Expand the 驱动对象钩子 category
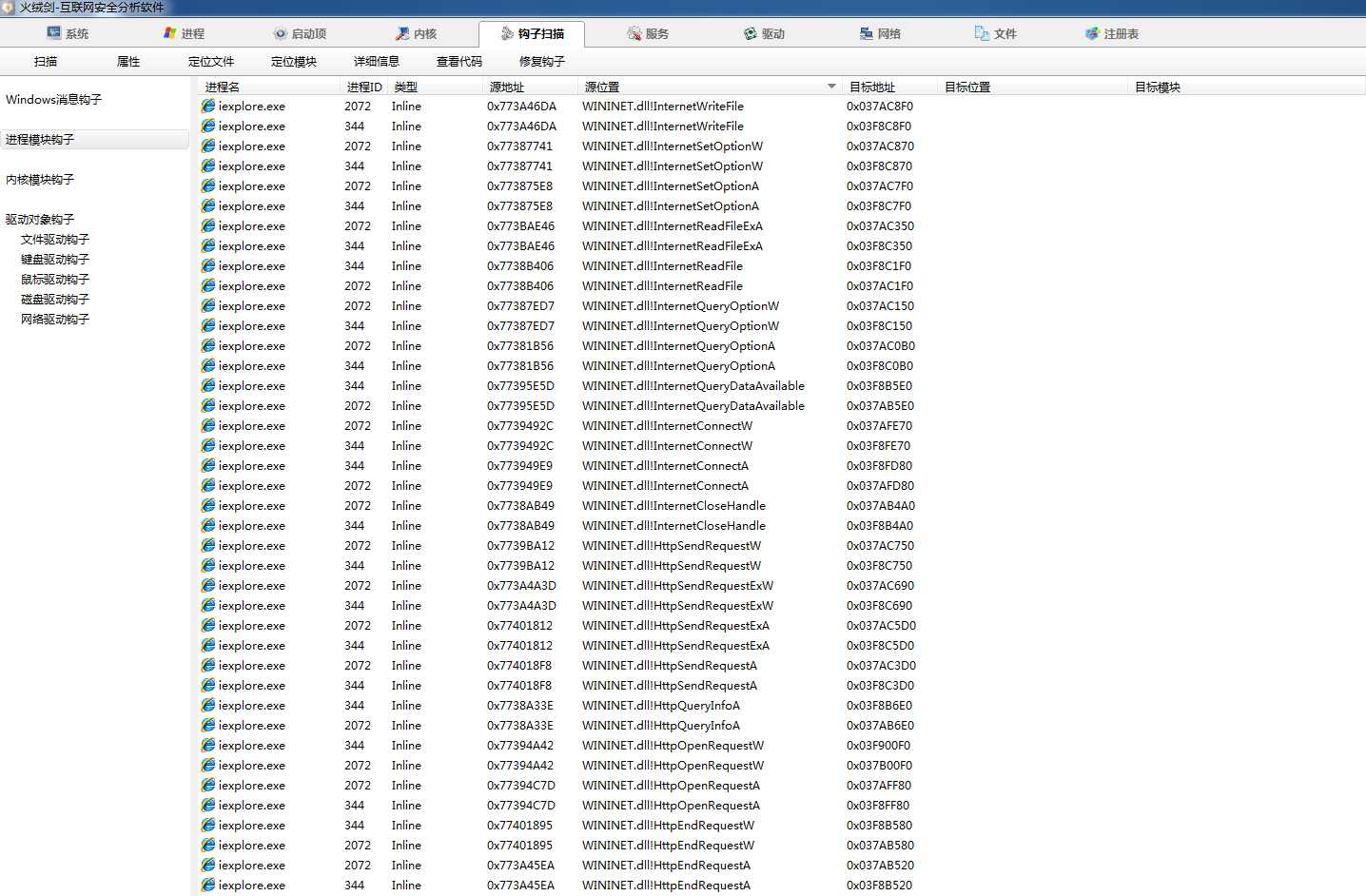This screenshot has height=896, width=1366. pos(40,220)
